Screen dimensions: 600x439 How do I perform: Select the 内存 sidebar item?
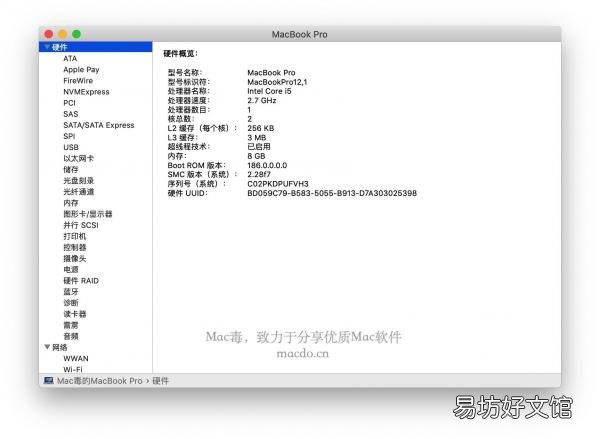click(71, 203)
